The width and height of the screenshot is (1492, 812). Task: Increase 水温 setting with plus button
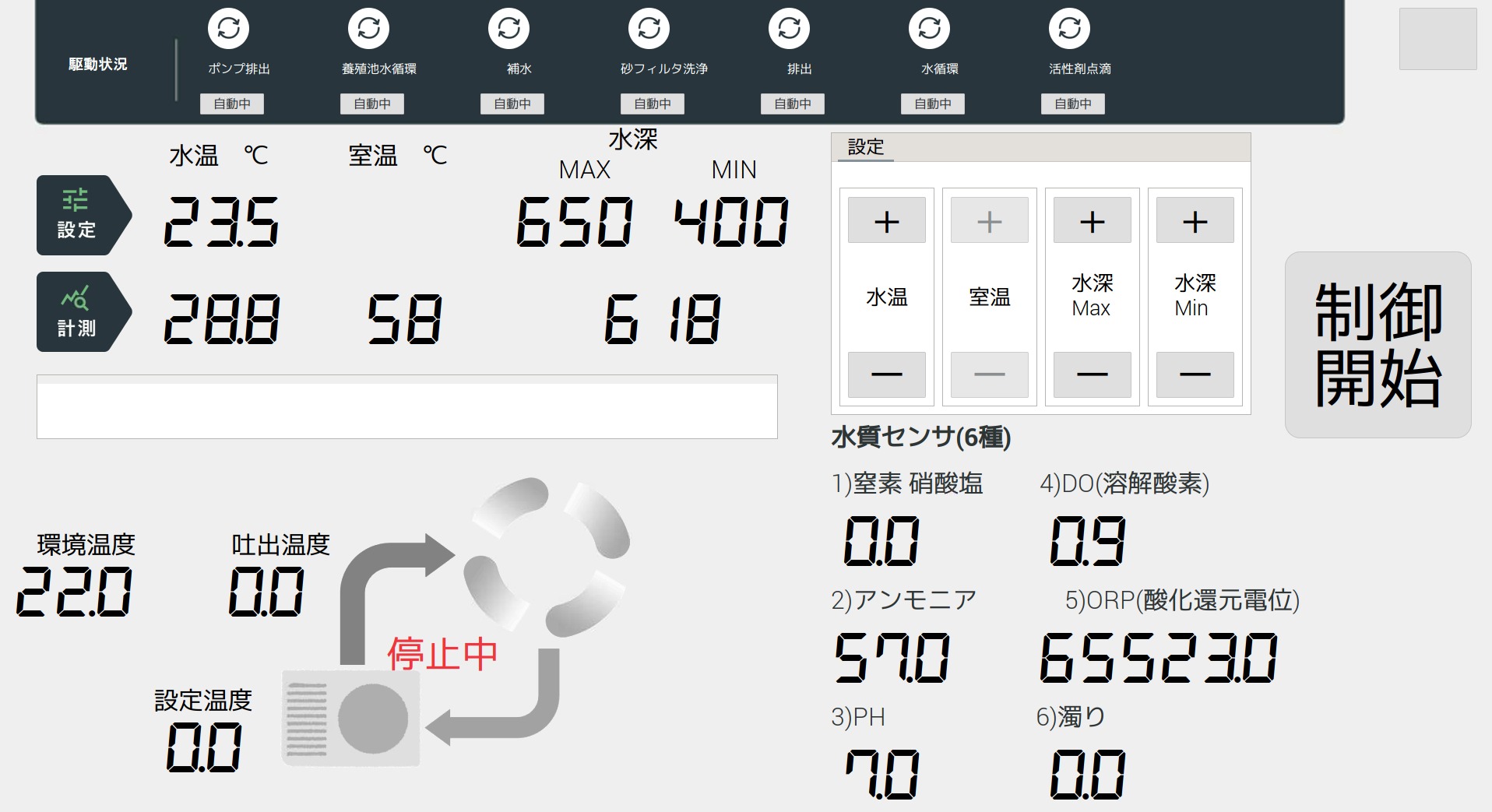886,221
